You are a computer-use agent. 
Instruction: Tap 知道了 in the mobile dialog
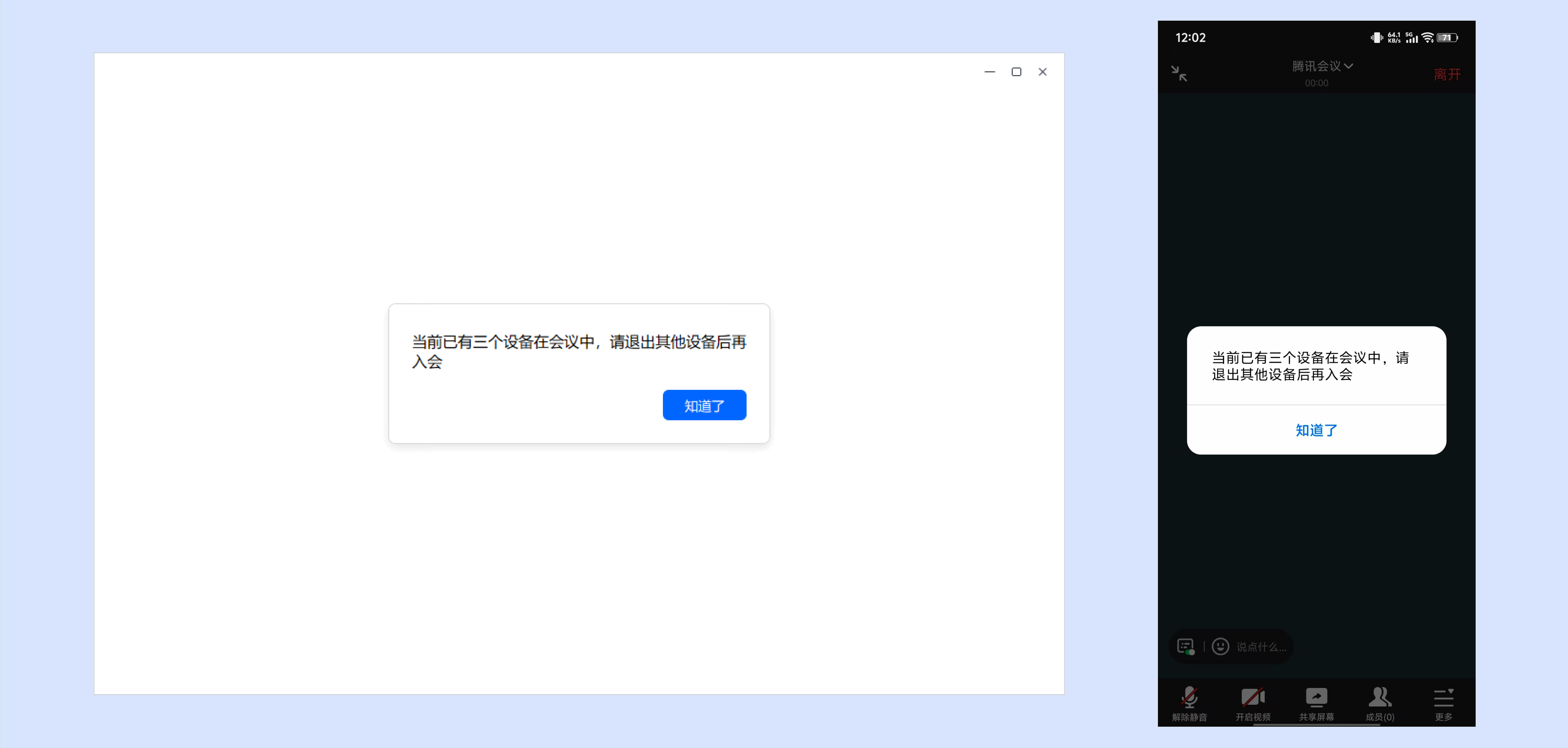click(1316, 430)
